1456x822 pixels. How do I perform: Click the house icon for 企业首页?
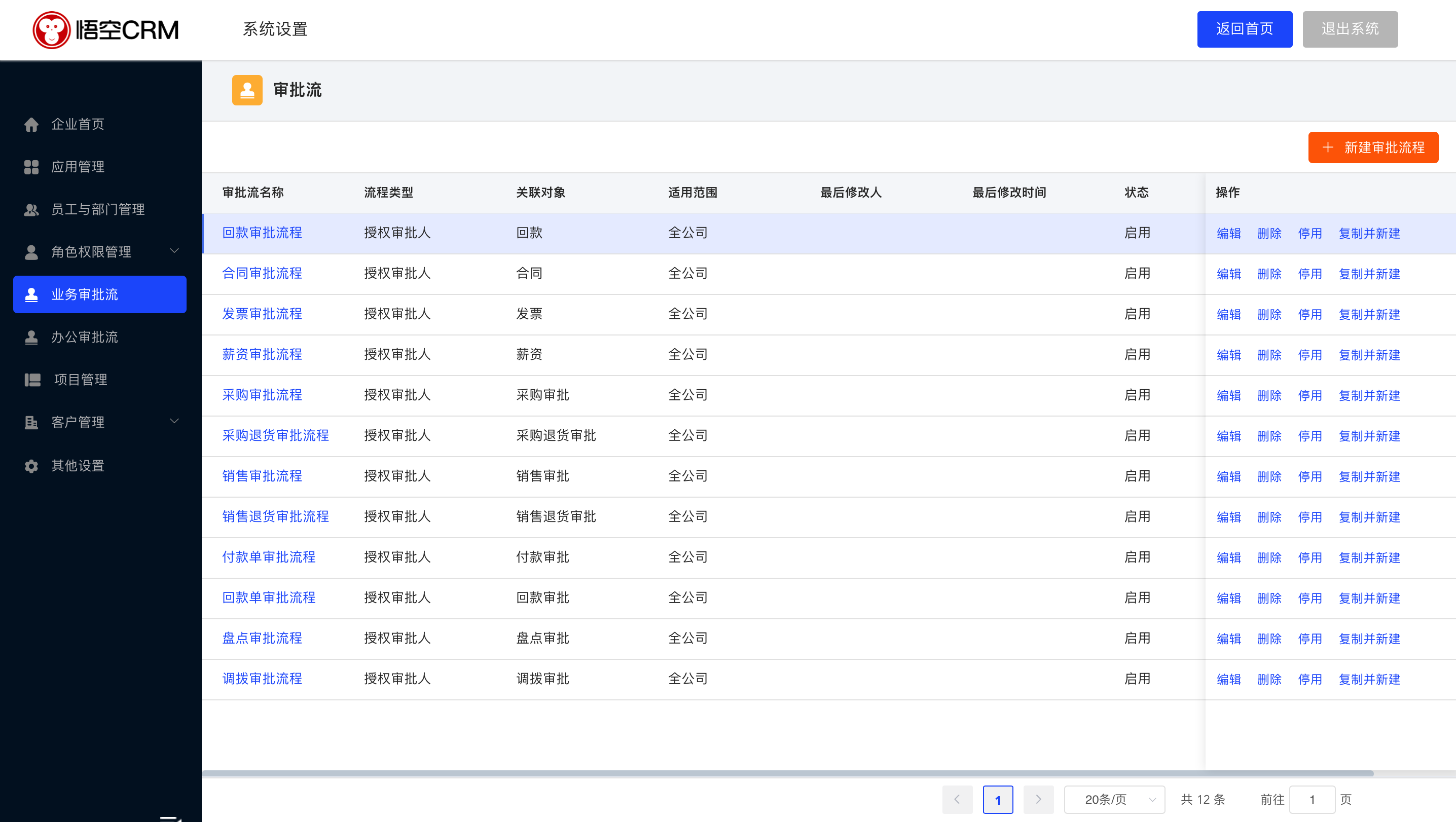pyautogui.click(x=31, y=124)
